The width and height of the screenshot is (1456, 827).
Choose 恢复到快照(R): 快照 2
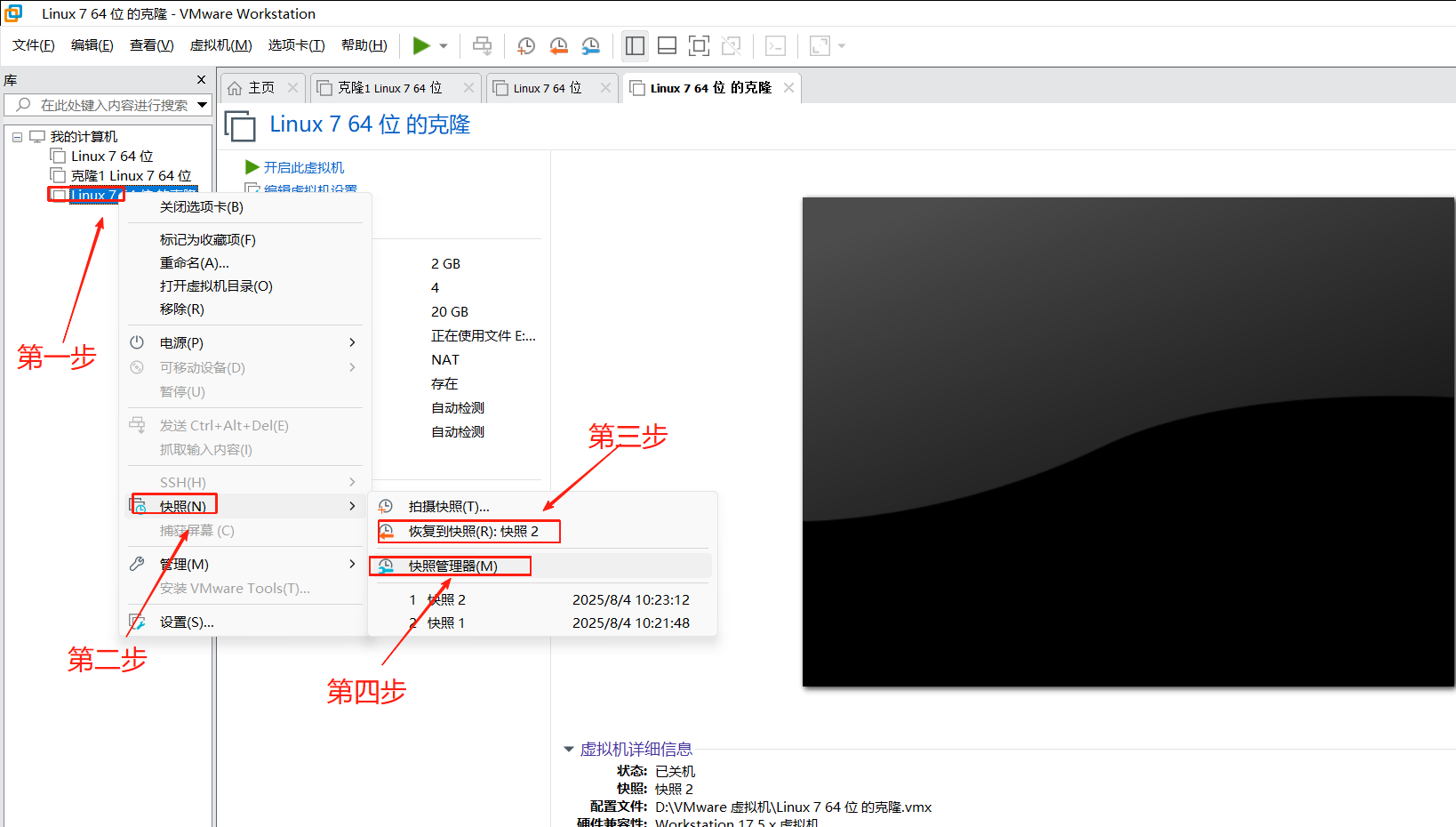click(x=542, y=532)
